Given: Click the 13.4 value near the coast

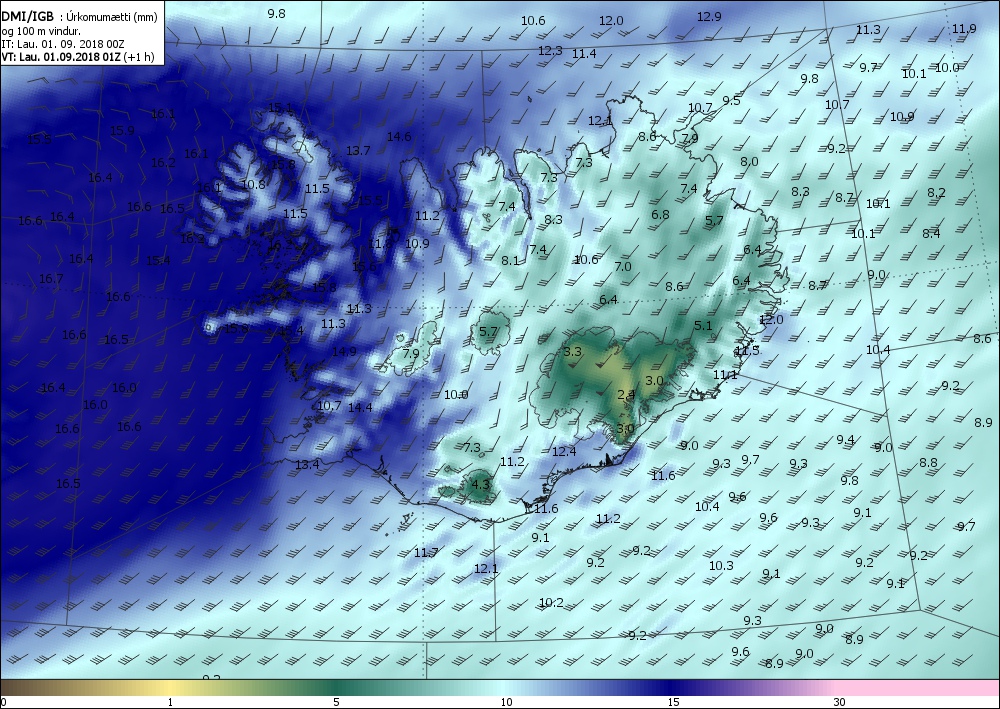Looking at the screenshot, I should click(307, 464).
